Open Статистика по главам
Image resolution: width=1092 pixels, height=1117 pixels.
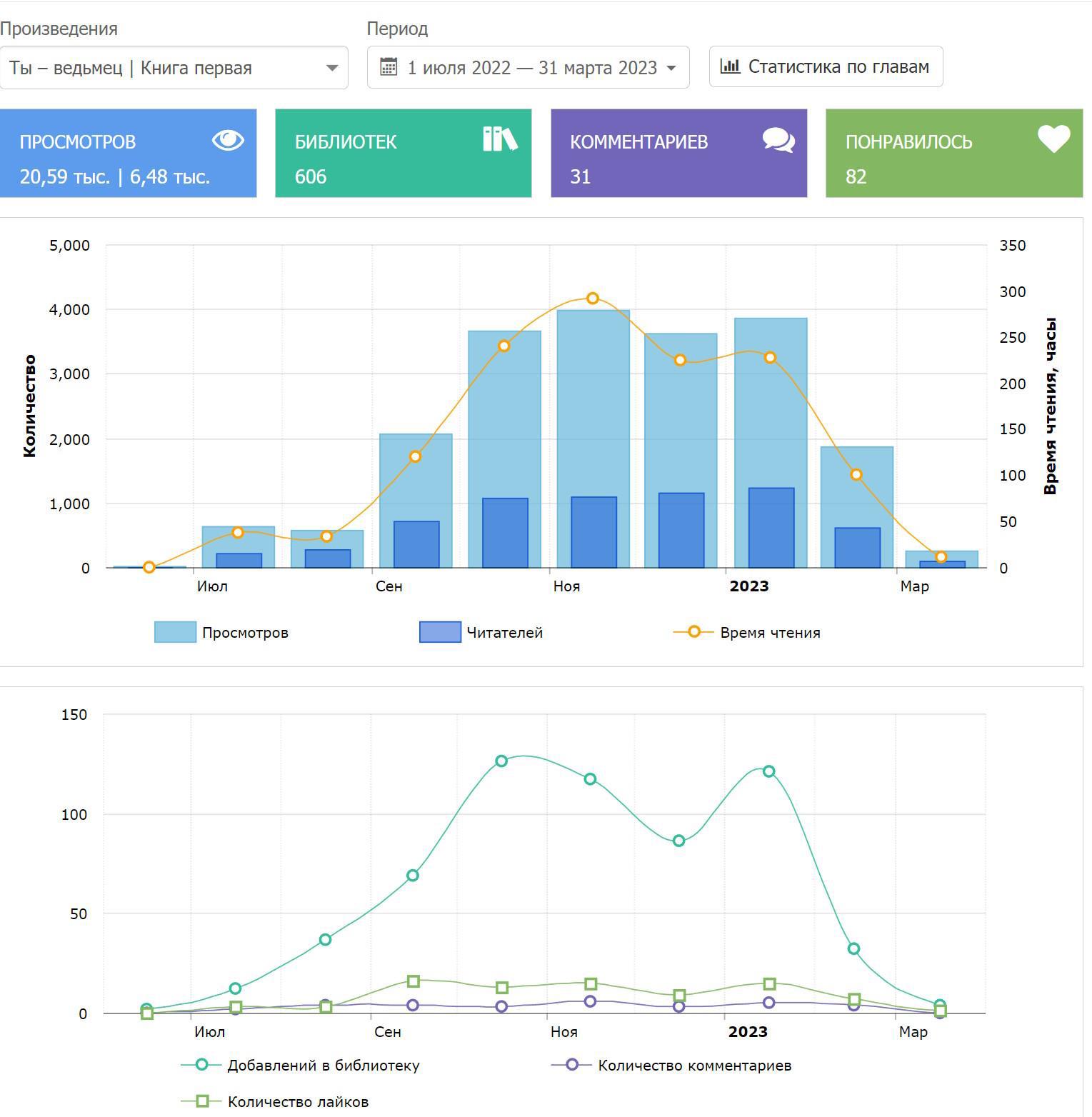826,66
